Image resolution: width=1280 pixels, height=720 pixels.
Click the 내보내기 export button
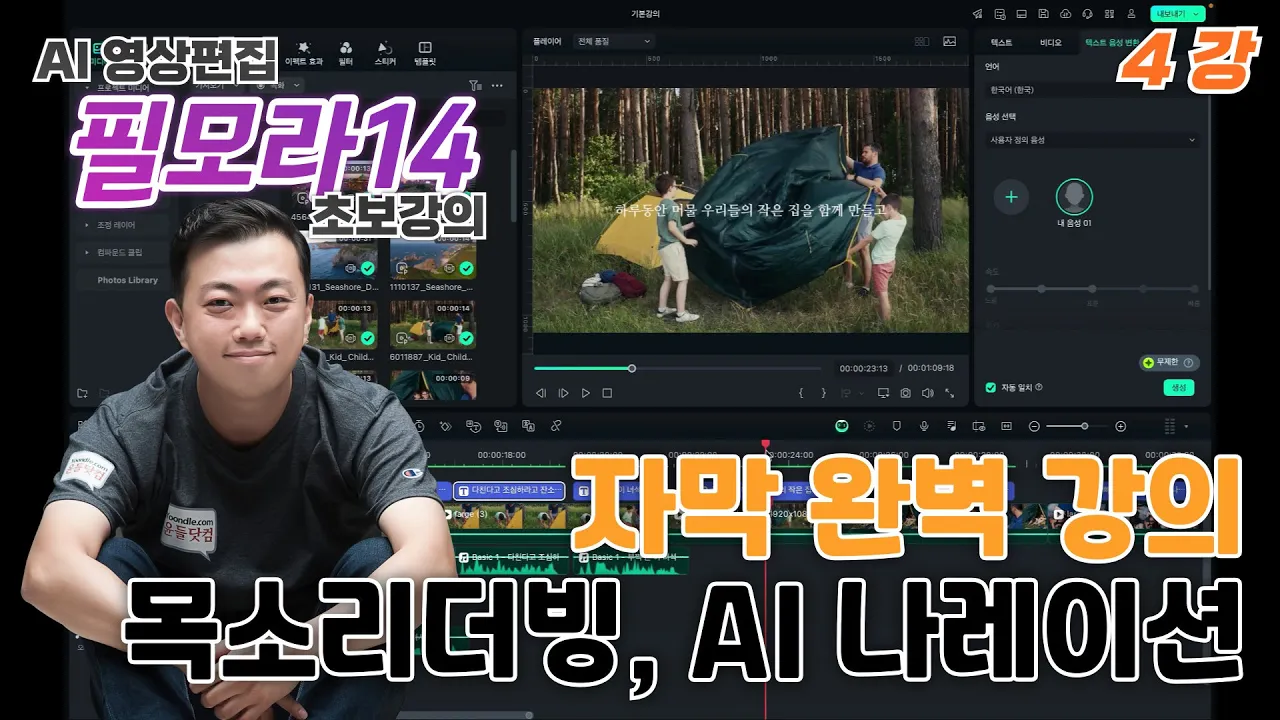pos(1176,14)
